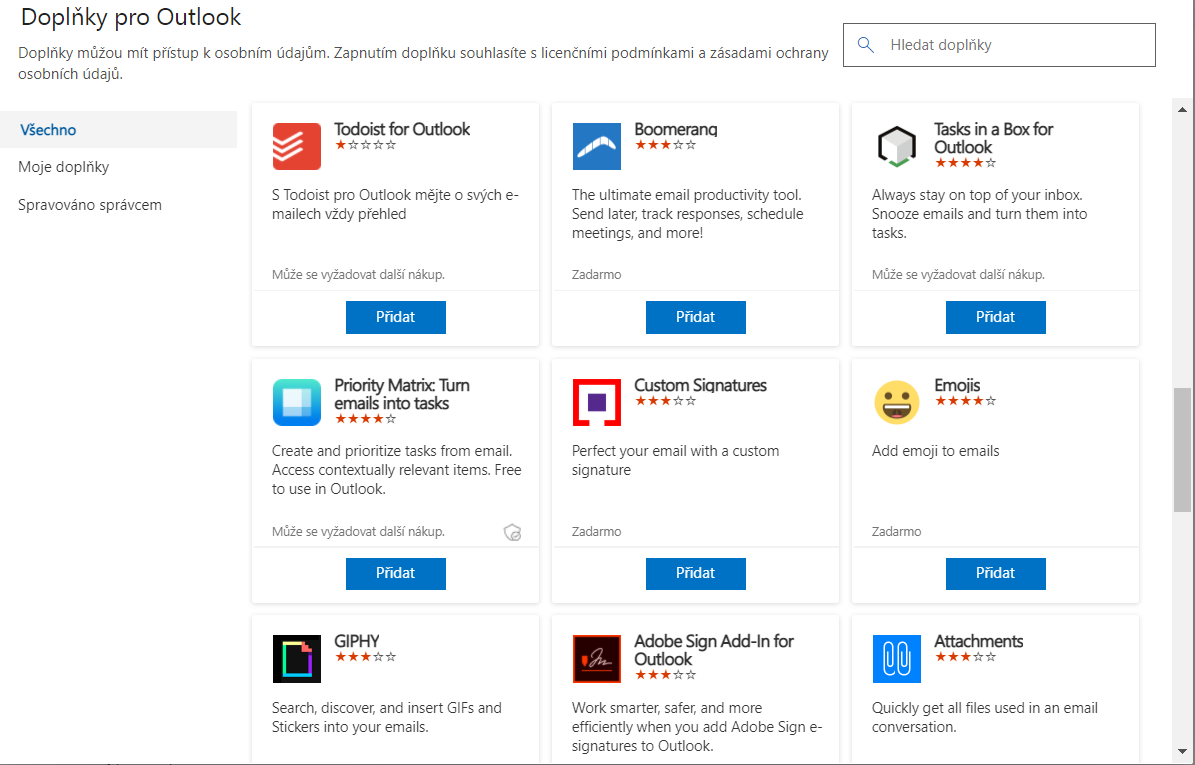This screenshot has height=765, width=1195.
Task: Open the Priority Matrix app icon
Action: 296,403
